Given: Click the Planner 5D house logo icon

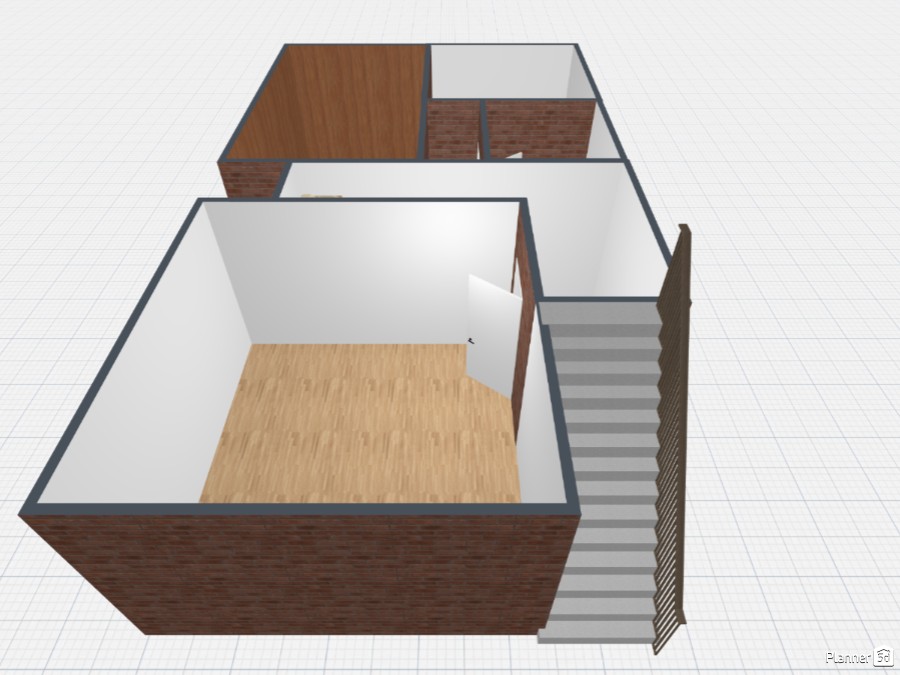Looking at the screenshot, I should [883, 657].
